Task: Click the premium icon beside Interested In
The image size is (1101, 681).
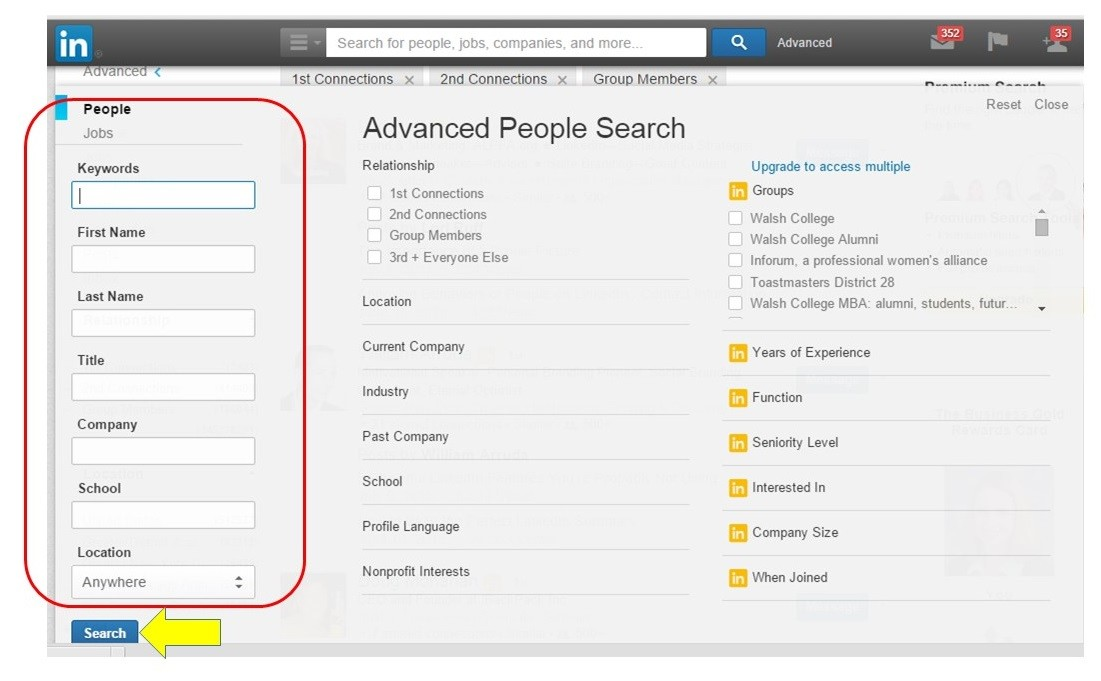Action: coord(738,488)
